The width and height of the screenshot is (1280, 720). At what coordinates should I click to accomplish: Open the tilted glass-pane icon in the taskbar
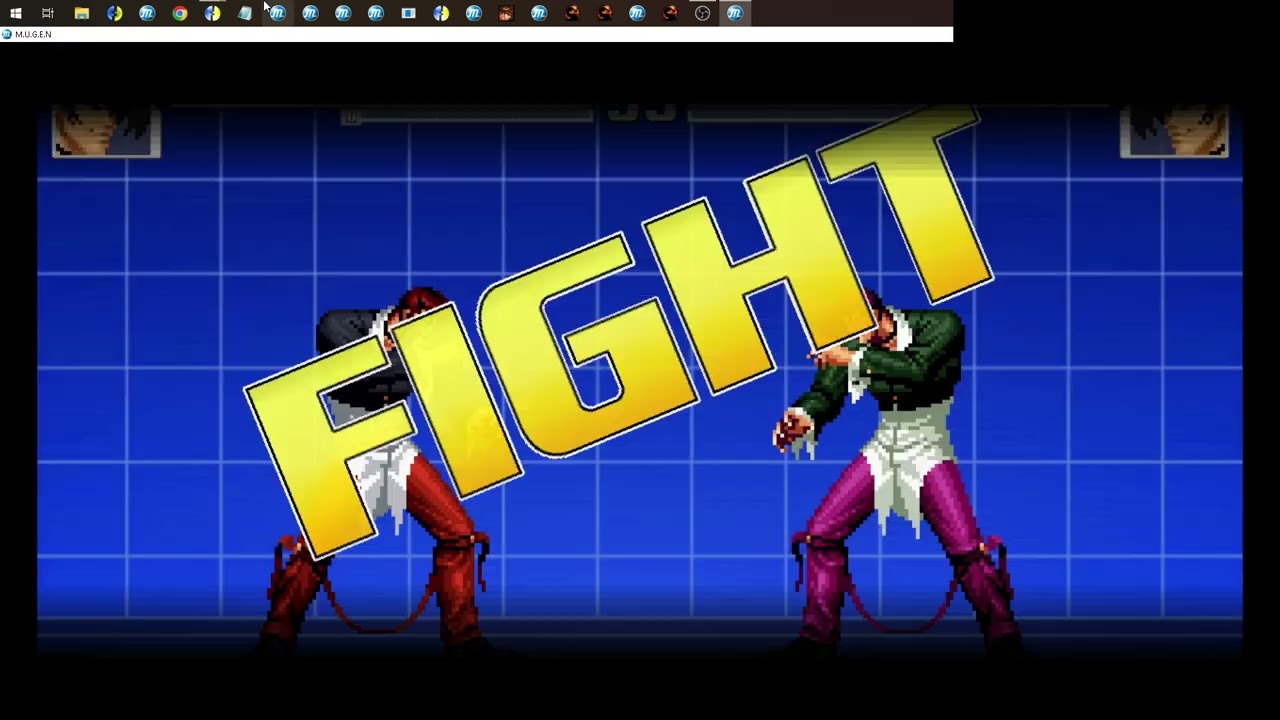pyautogui.click(x=245, y=13)
